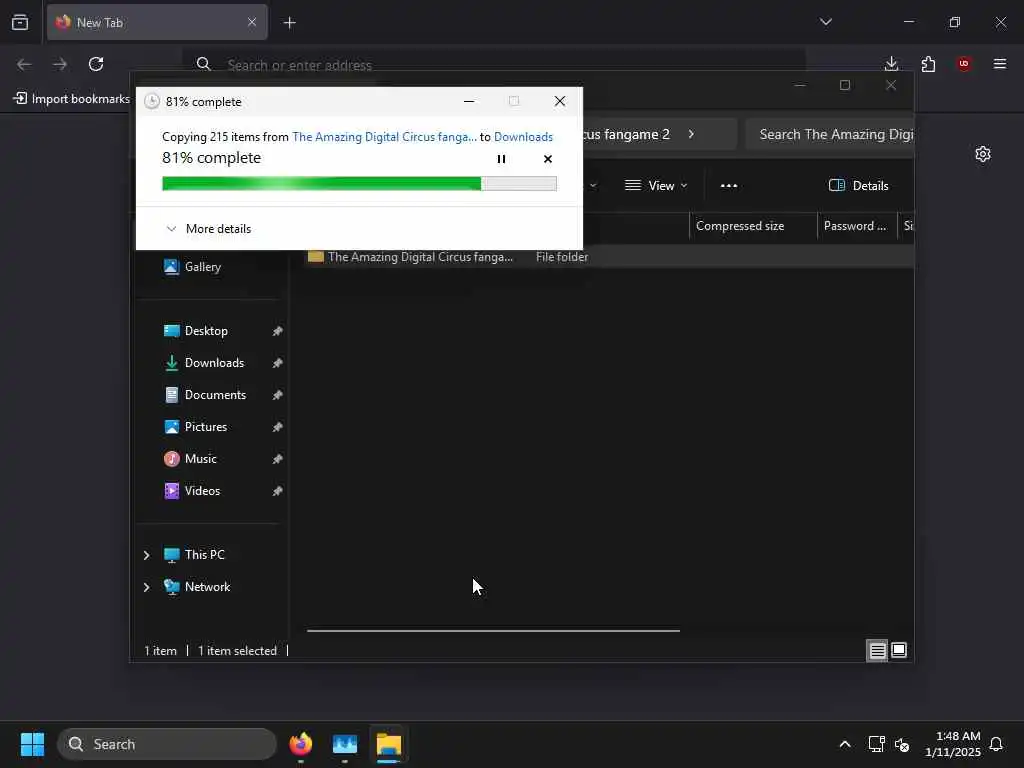
Task: Toggle the Details pane button
Action: (x=858, y=185)
